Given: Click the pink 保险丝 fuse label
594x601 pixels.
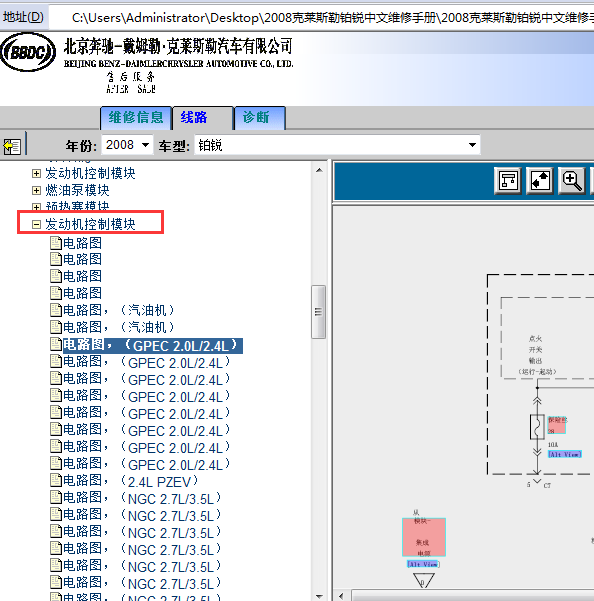Looking at the screenshot, I should [x=557, y=425].
